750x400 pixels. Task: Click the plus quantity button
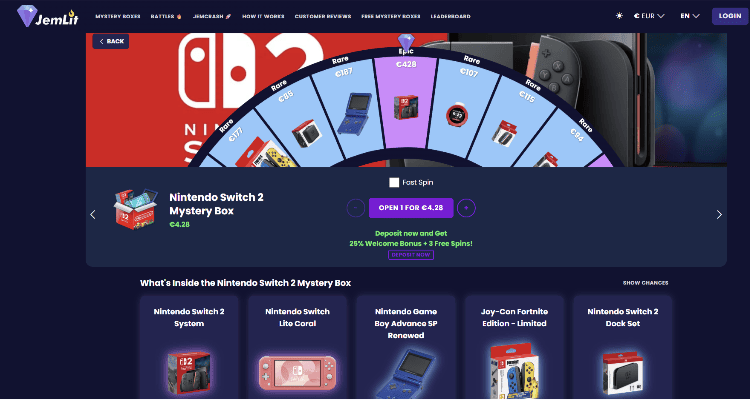tap(466, 208)
